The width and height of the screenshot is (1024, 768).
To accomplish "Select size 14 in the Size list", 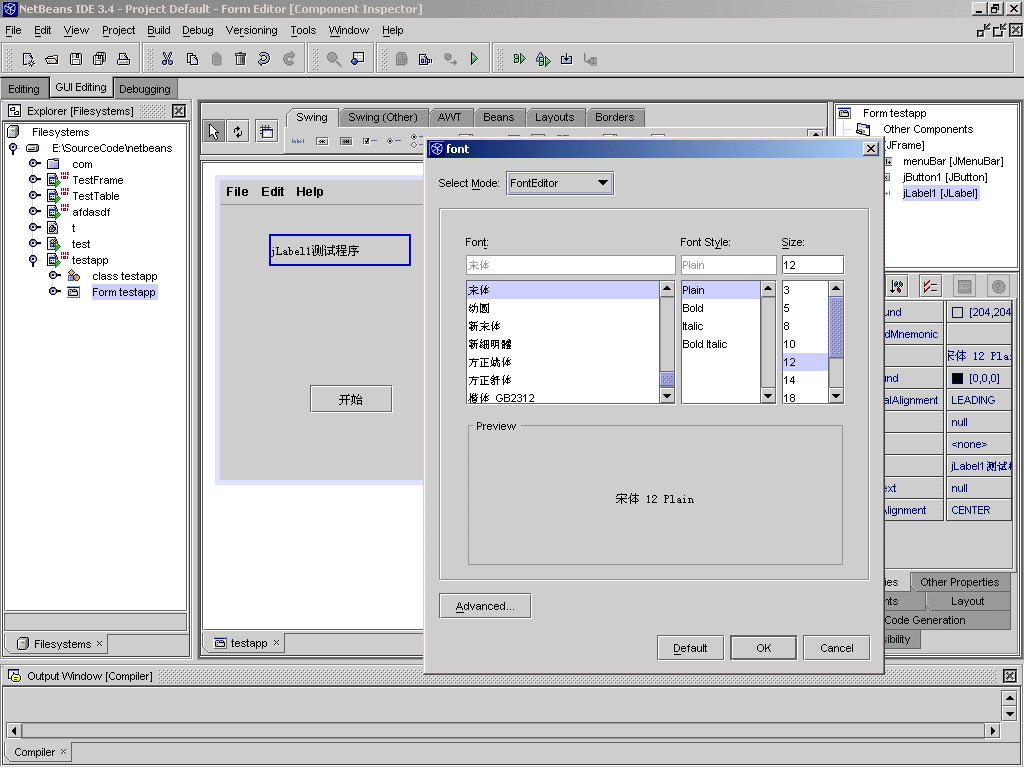I will (x=805, y=380).
